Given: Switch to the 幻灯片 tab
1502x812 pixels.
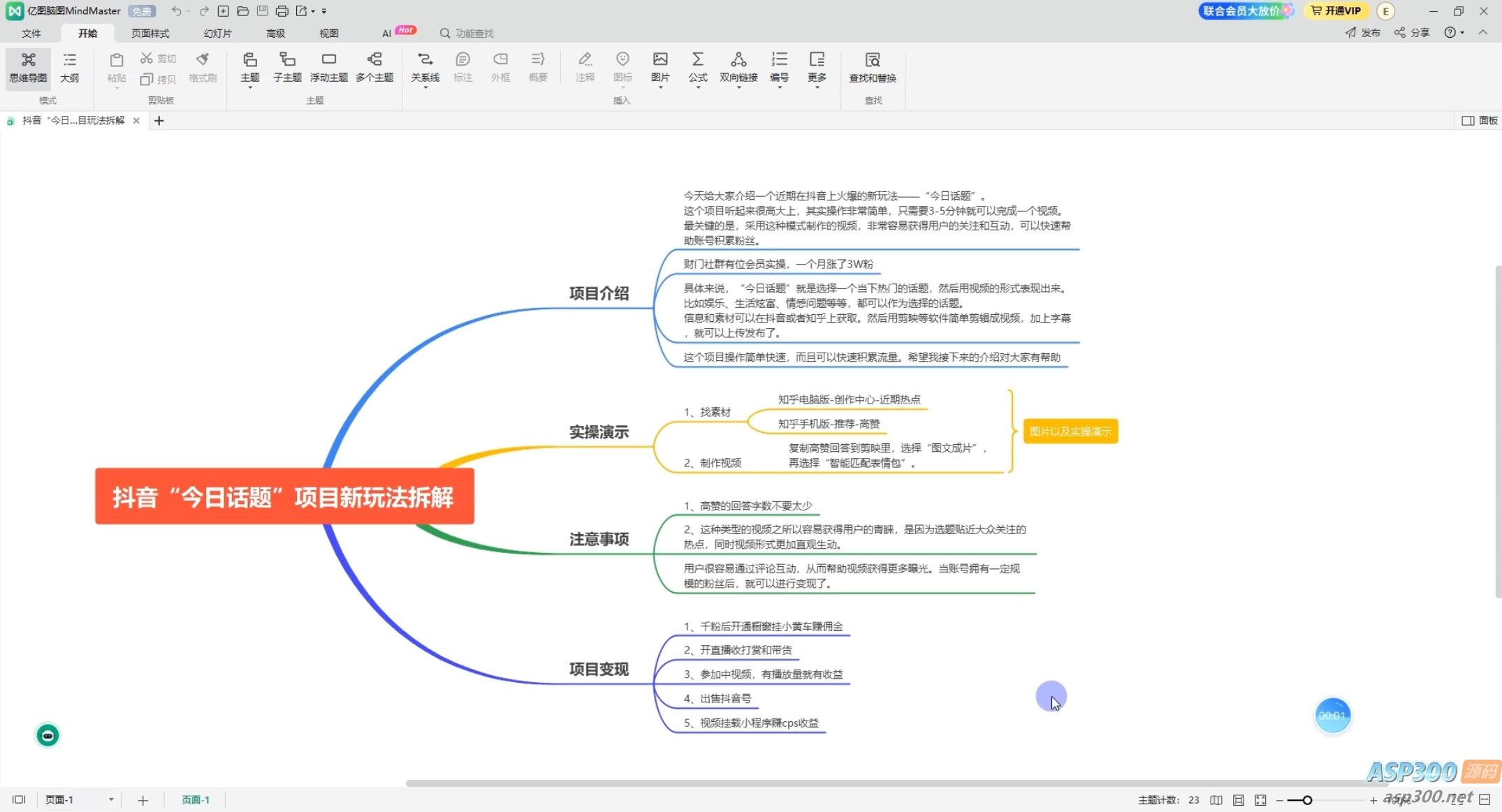Looking at the screenshot, I should coord(217,34).
